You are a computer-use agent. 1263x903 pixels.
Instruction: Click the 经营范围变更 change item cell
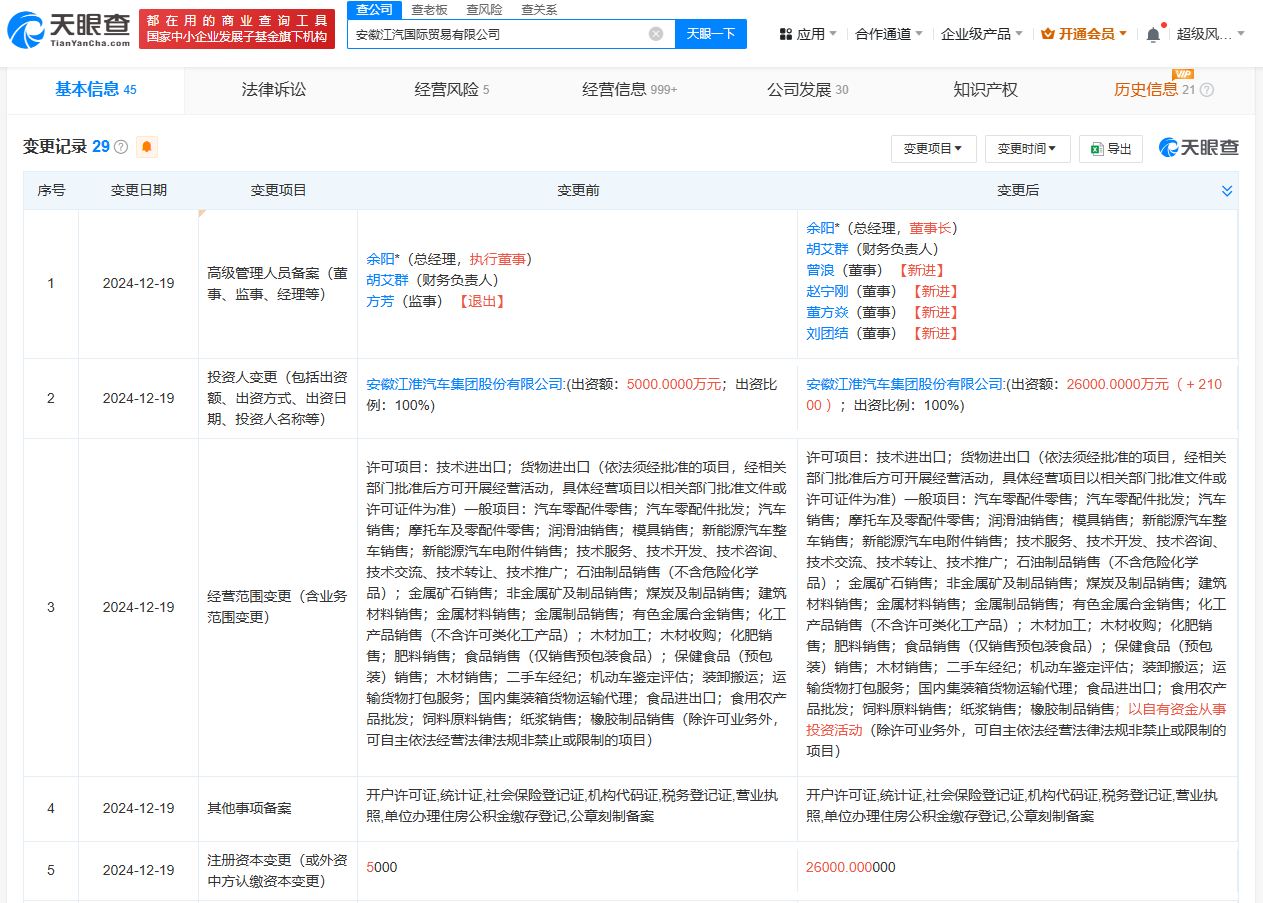click(278, 607)
